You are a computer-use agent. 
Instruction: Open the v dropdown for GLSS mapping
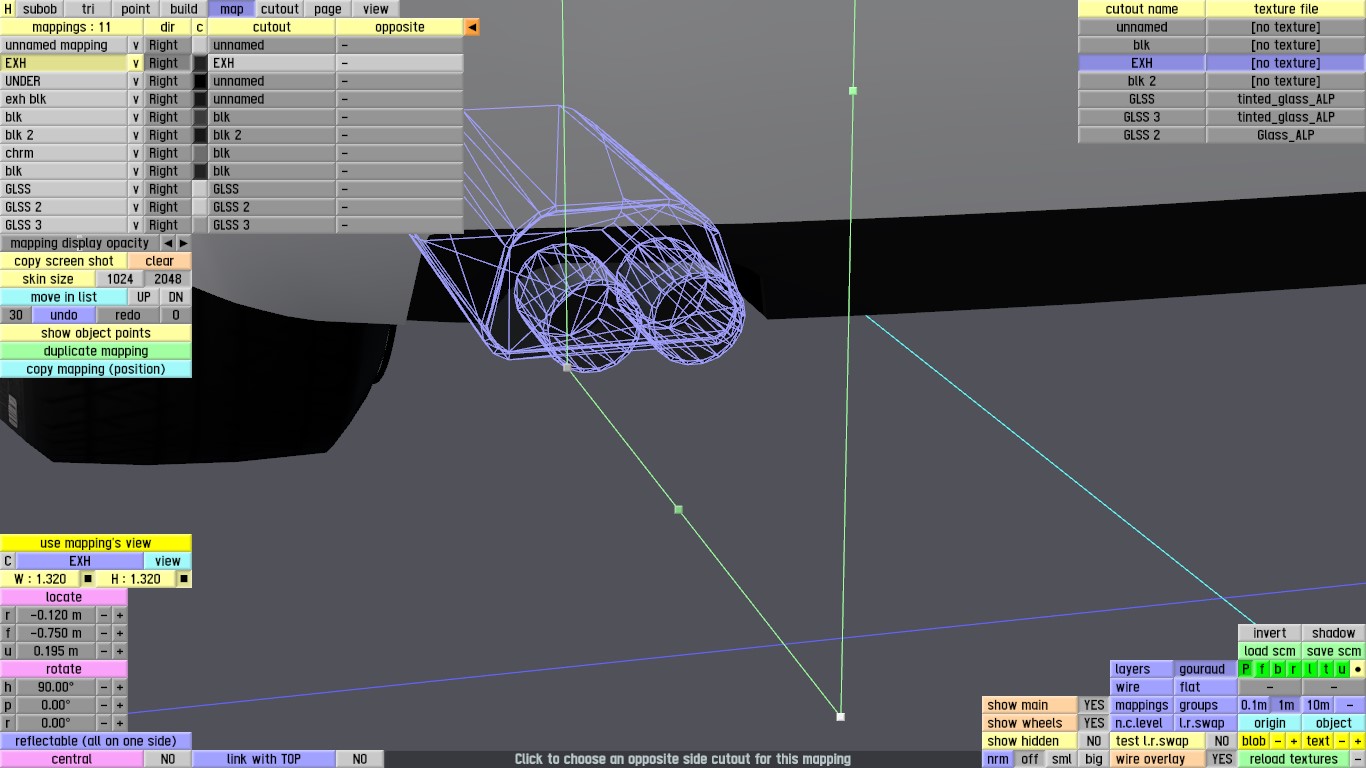[x=136, y=189]
